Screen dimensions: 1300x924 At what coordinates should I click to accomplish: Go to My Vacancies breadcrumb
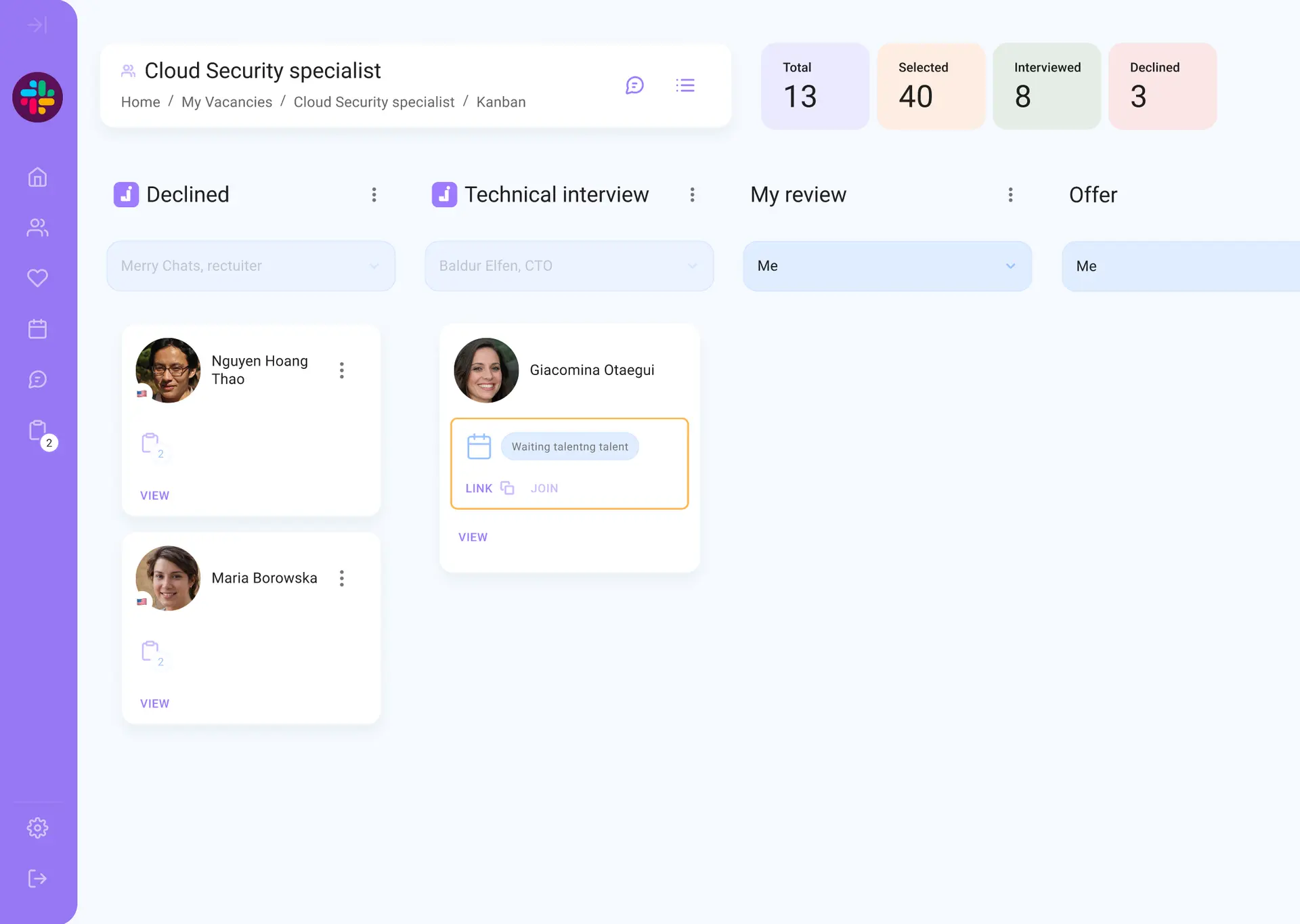[227, 102]
